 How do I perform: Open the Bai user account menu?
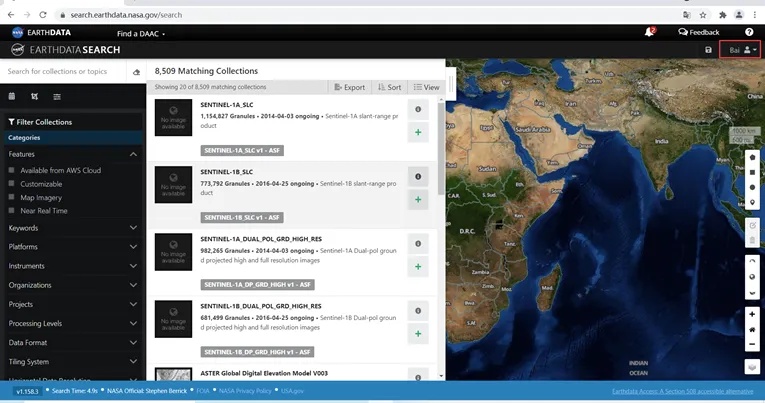coord(740,50)
